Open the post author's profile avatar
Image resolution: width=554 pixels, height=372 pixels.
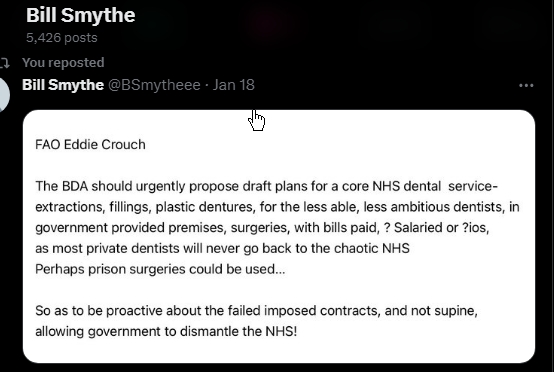[4, 95]
